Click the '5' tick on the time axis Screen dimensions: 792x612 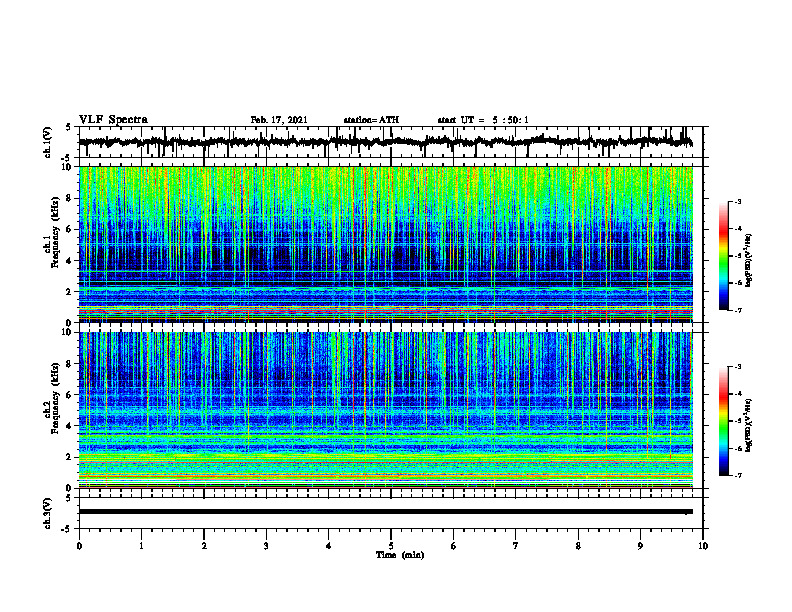click(391, 546)
